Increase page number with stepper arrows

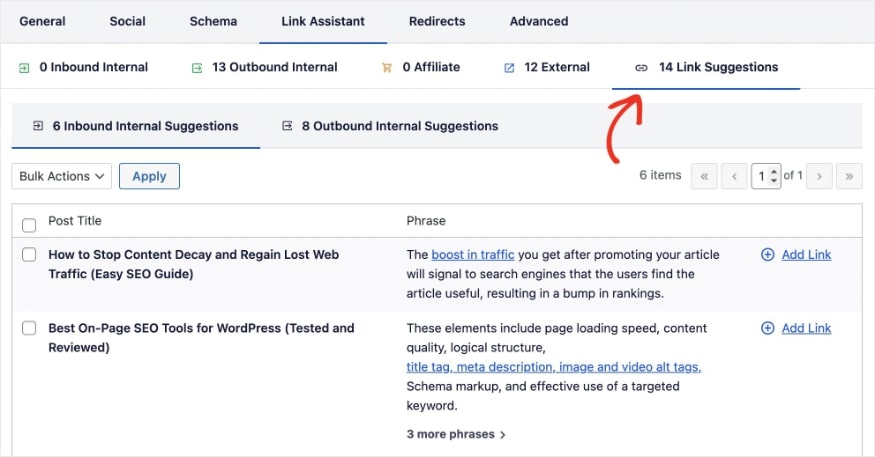pyautogui.click(x=774, y=172)
